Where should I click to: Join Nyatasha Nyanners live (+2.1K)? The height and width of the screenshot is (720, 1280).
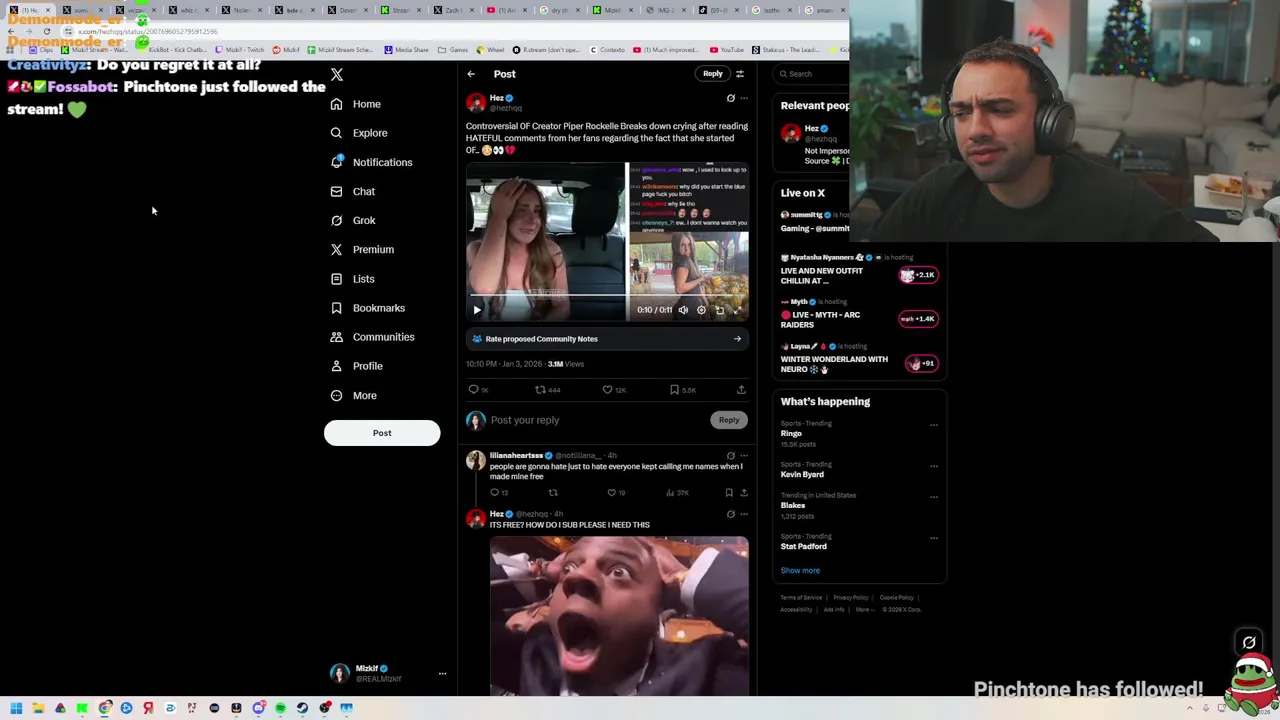tap(918, 275)
